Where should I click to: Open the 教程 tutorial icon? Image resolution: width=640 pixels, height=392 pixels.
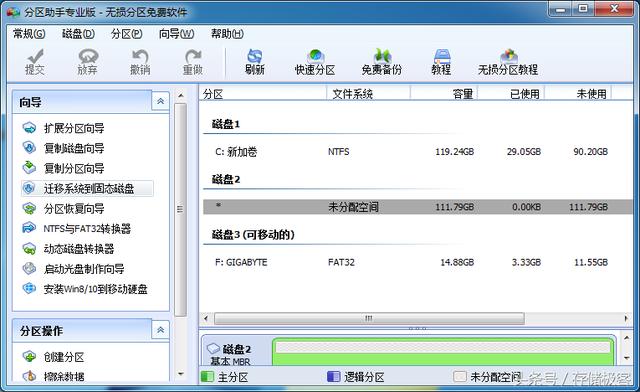(x=441, y=62)
